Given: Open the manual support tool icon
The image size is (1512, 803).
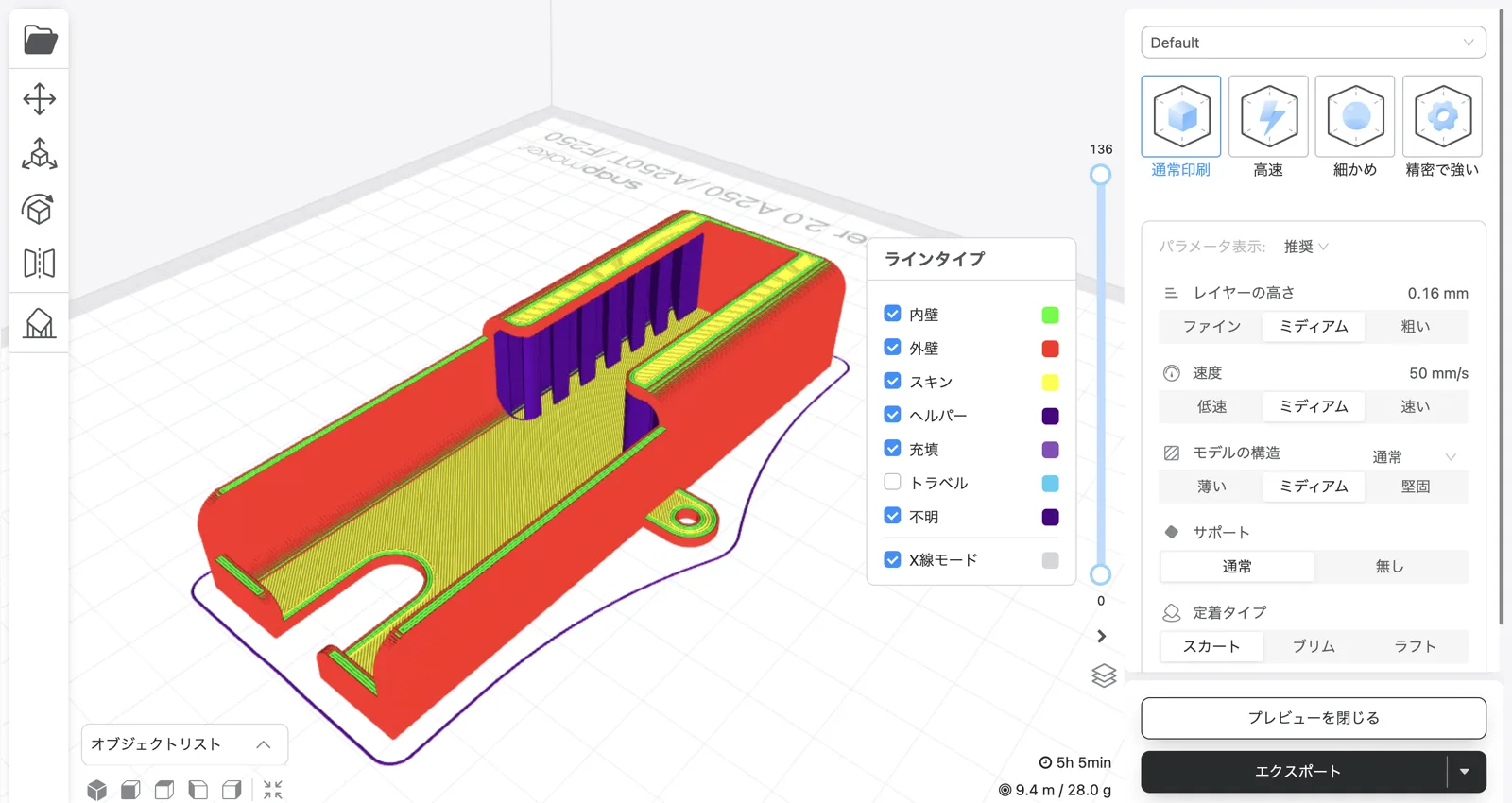Looking at the screenshot, I should coord(40,323).
